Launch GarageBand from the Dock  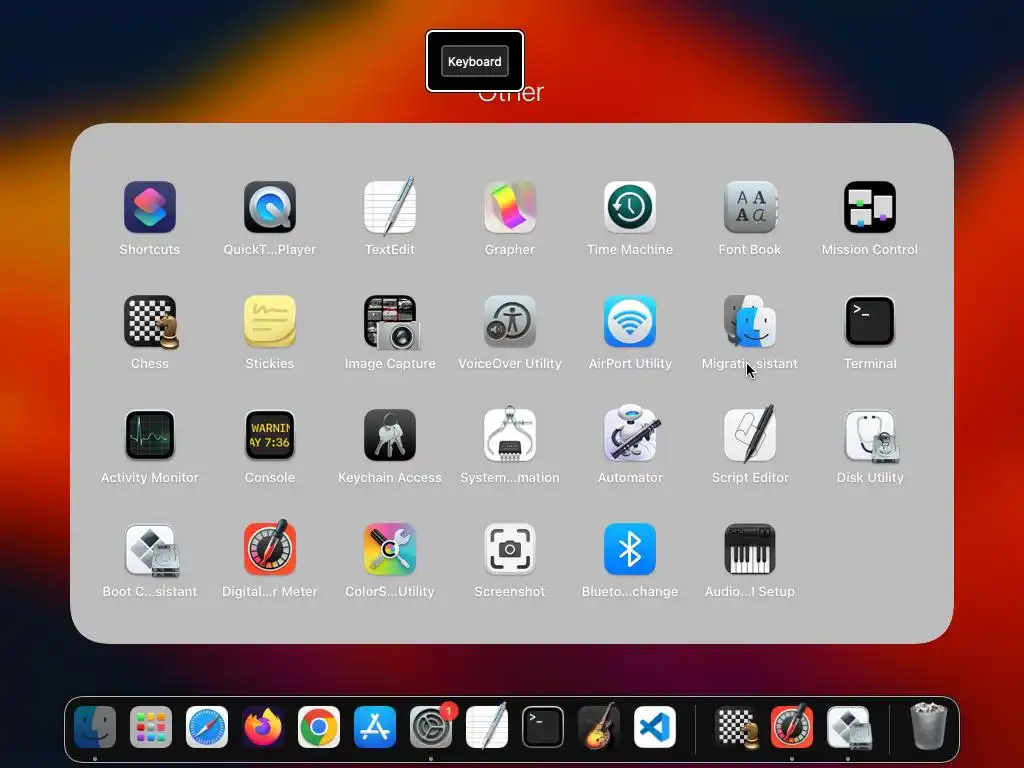point(599,727)
